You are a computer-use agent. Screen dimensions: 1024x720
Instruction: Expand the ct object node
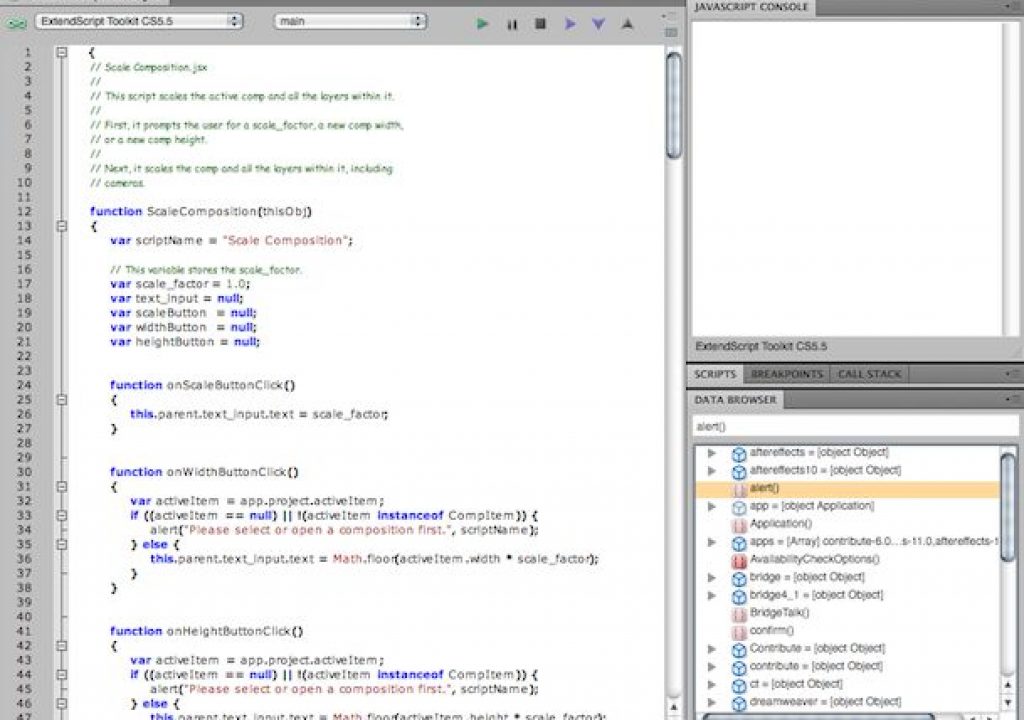coord(712,684)
